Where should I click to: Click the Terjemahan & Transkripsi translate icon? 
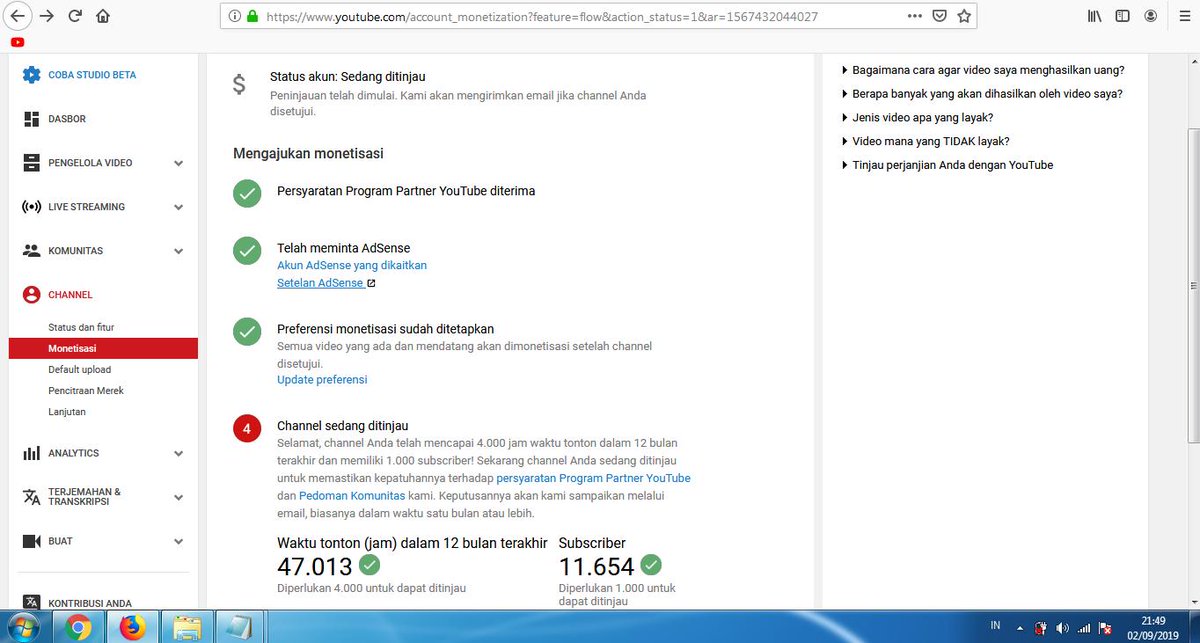click(x=31, y=497)
